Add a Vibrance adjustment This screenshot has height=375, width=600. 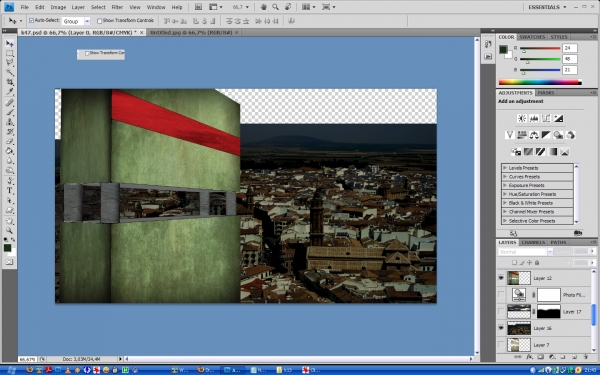point(509,135)
